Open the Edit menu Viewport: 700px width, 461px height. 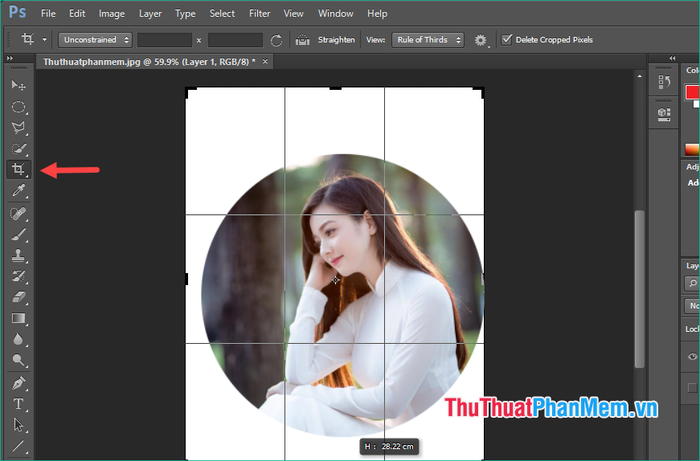click(77, 14)
